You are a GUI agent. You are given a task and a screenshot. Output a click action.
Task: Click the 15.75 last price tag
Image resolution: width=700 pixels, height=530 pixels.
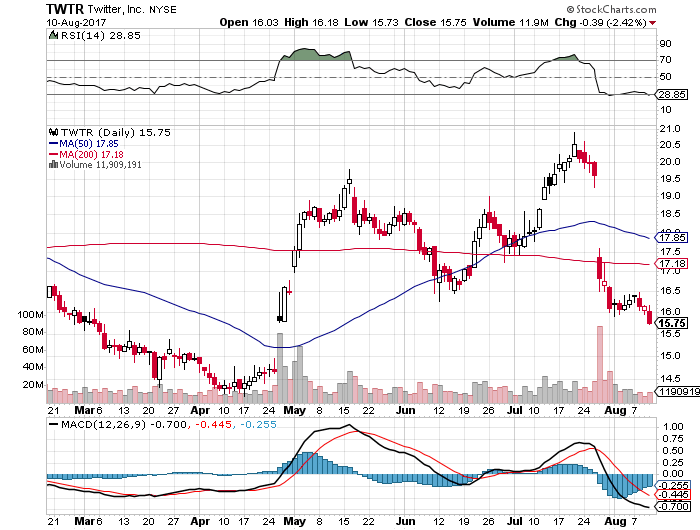(x=672, y=323)
